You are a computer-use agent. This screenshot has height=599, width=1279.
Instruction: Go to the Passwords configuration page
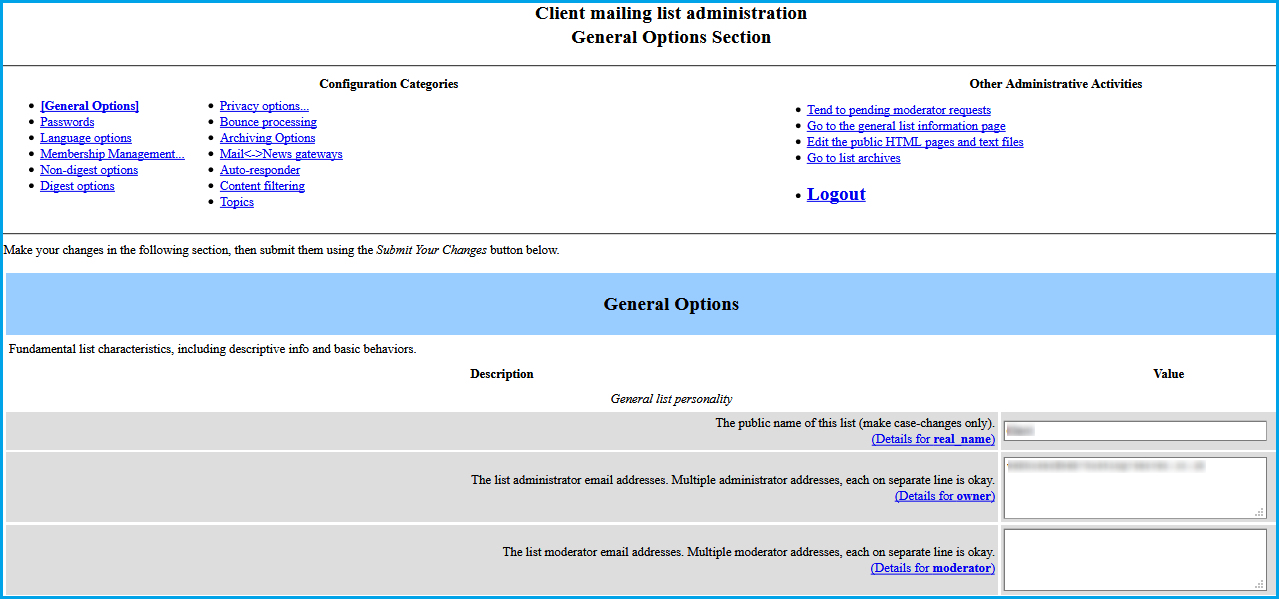click(67, 122)
